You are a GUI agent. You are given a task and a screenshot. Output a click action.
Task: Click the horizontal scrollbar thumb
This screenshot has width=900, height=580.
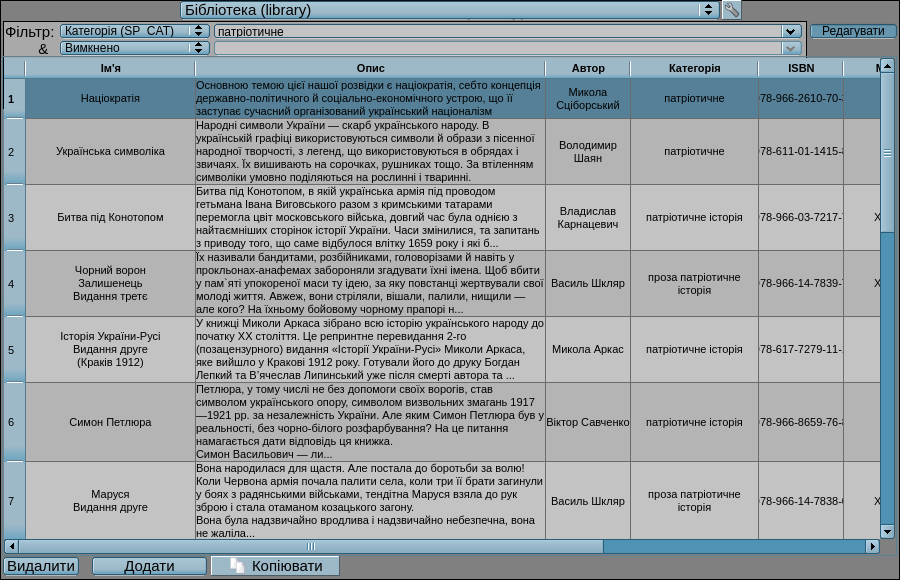coord(311,546)
